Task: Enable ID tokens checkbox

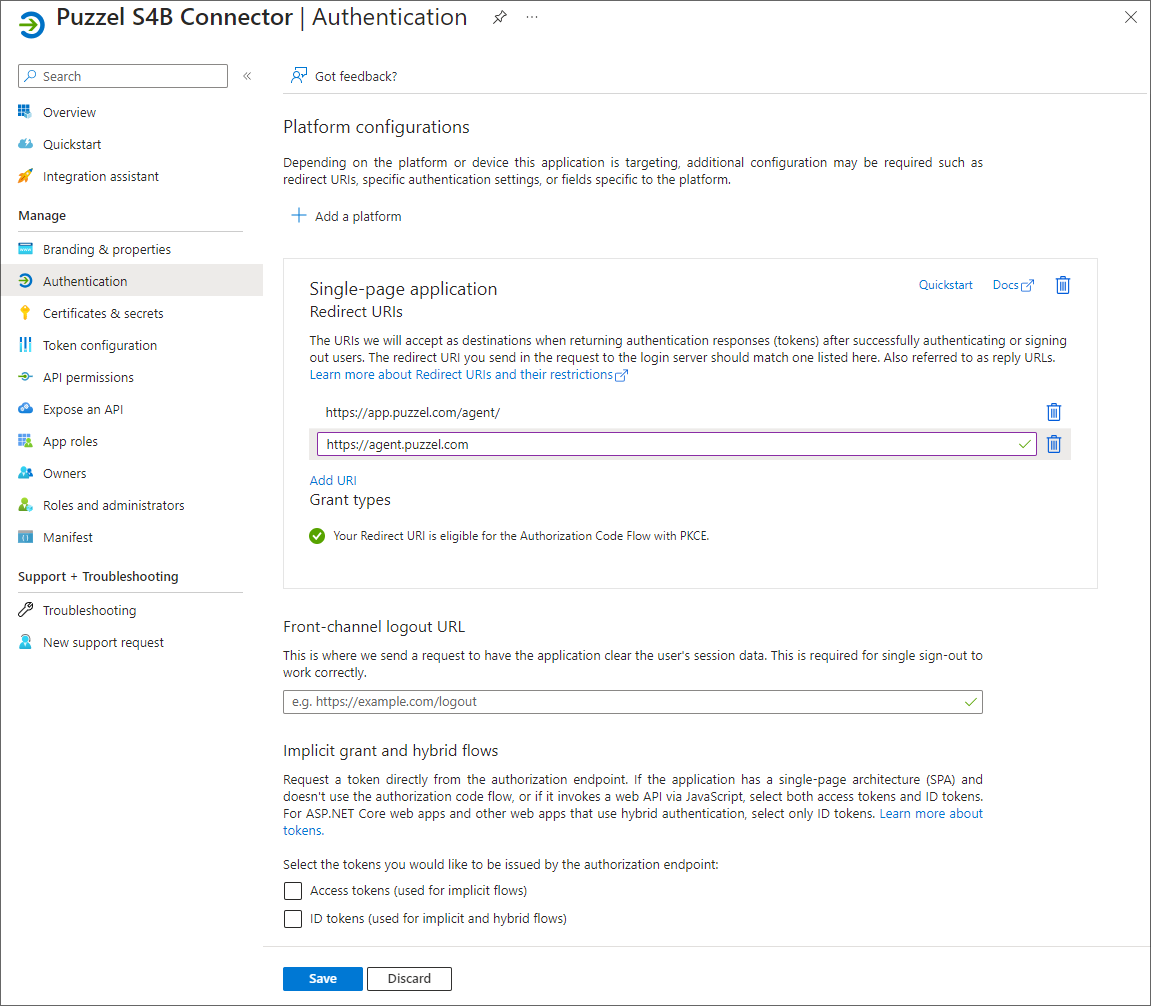Action: pos(293,919)
